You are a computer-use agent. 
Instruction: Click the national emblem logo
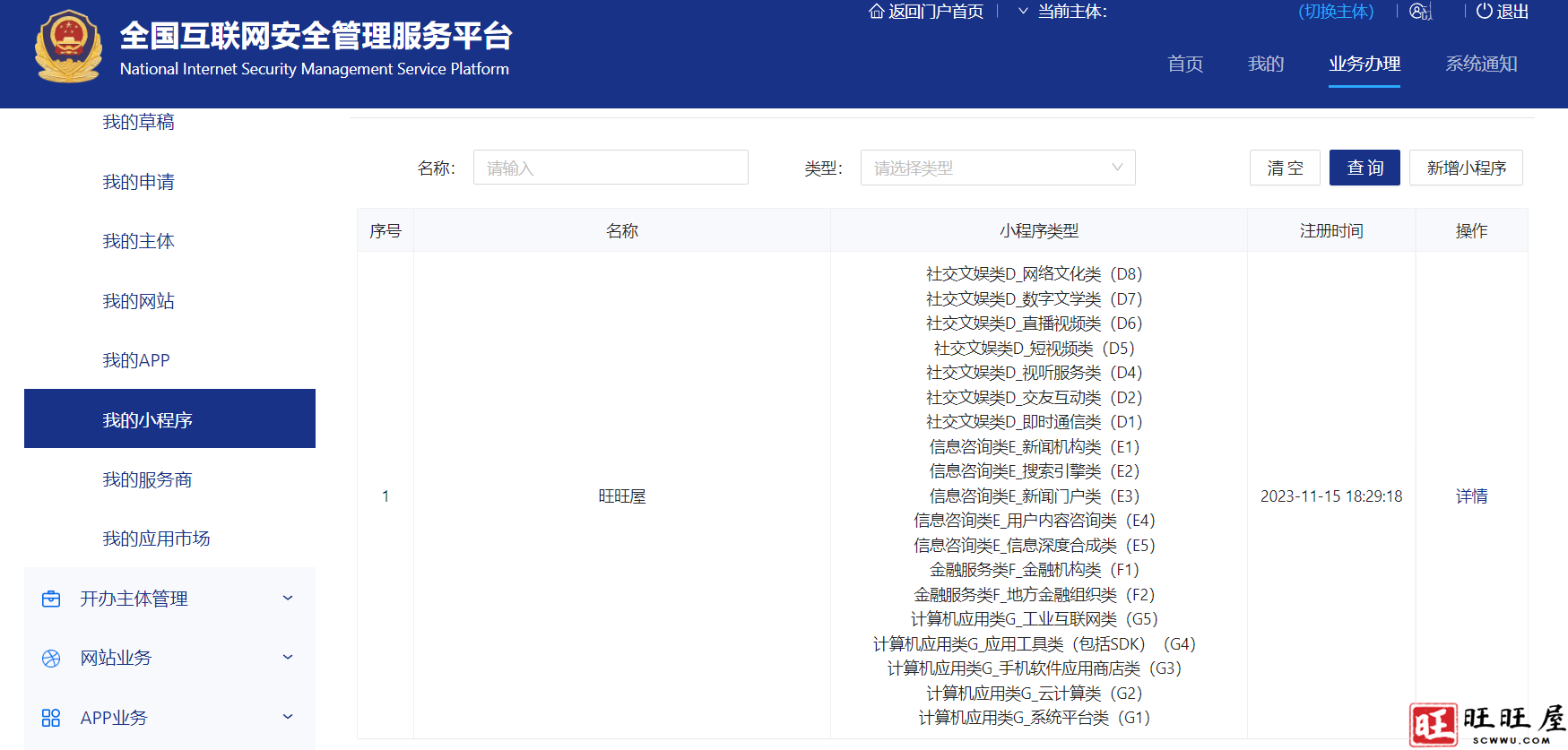68,47
